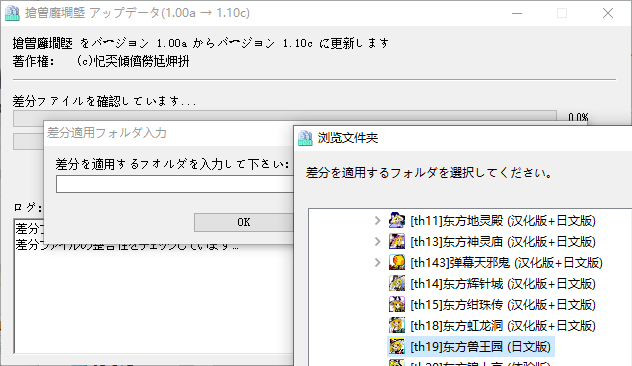This screenshot has height=366, width=632.
Task: Select [th18]东方虹龙洞 (汉化版+日文版) folder
Action: click(x=503, y=326)
